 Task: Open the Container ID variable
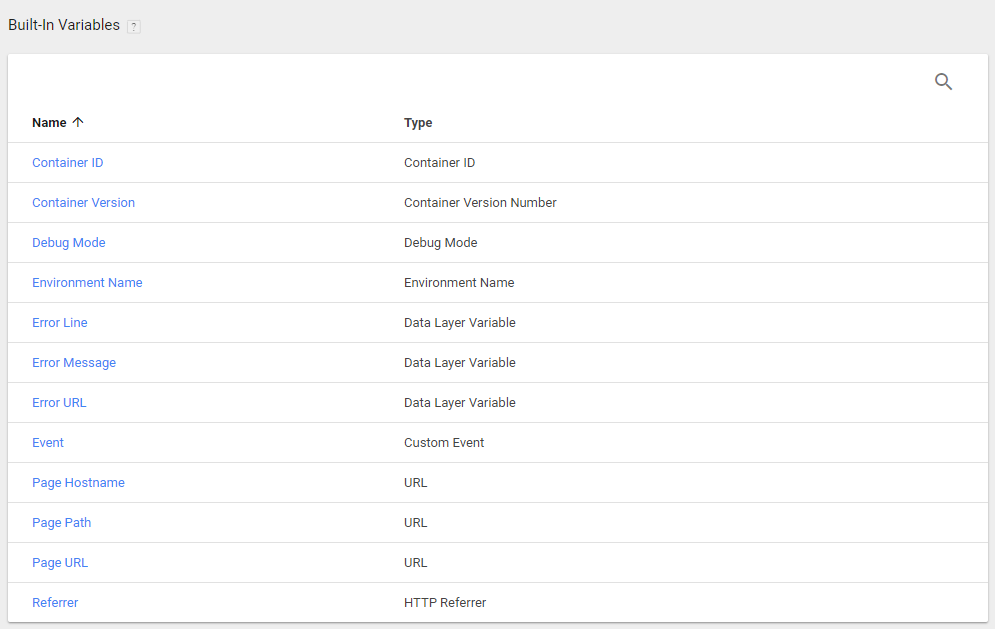(x=67, y=163)
